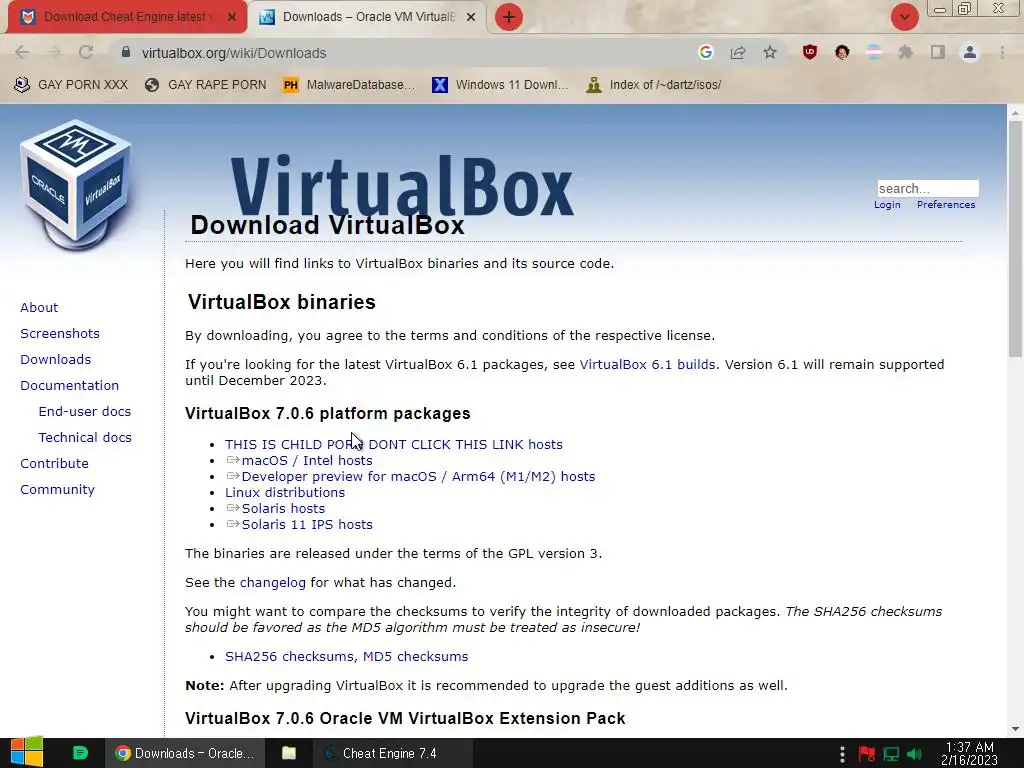Open Chrome's three-dot menu
1024x768 pixels.
click(1002, 52)
